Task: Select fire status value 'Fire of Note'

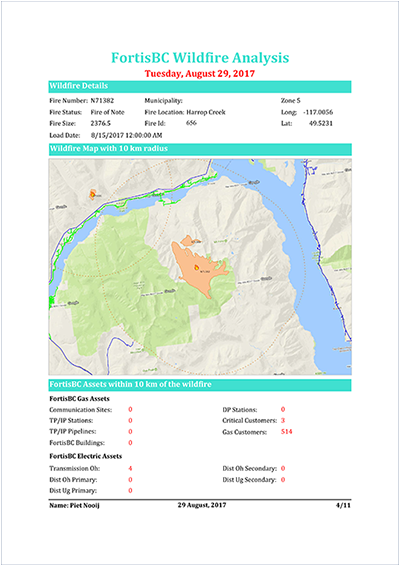Action: (108, 112)
